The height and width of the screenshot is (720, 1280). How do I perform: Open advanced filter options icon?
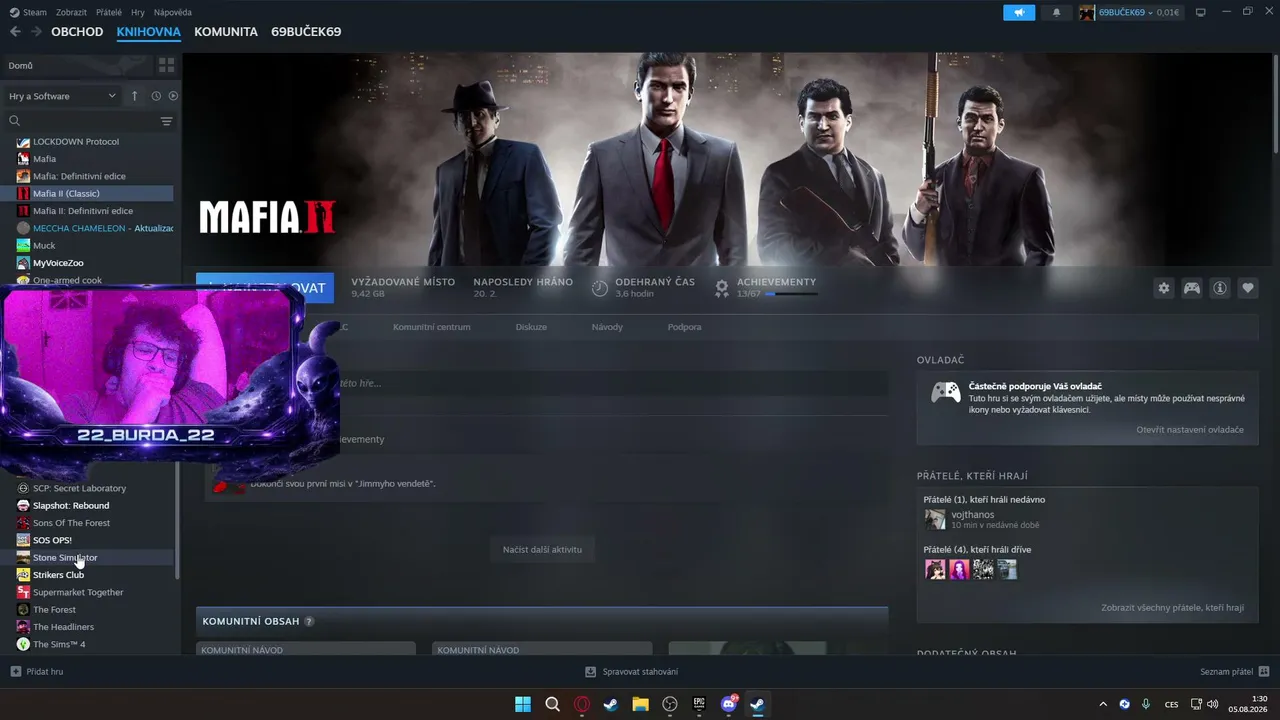pyautogui.click(x=166, y=121)
